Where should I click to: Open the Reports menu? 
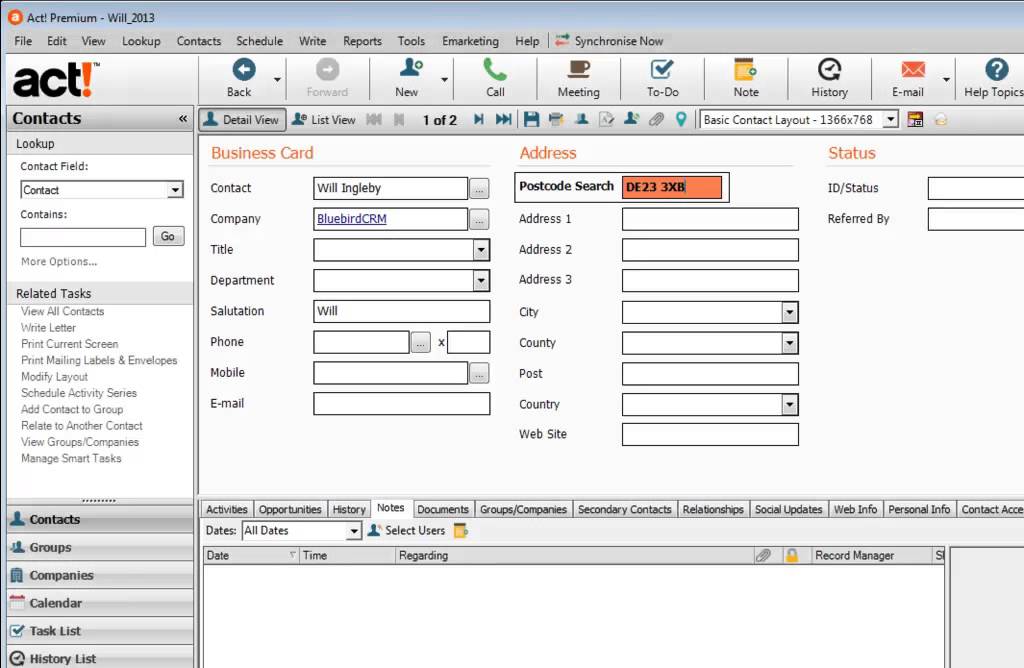pyautogui.click(x=362, y=40)
